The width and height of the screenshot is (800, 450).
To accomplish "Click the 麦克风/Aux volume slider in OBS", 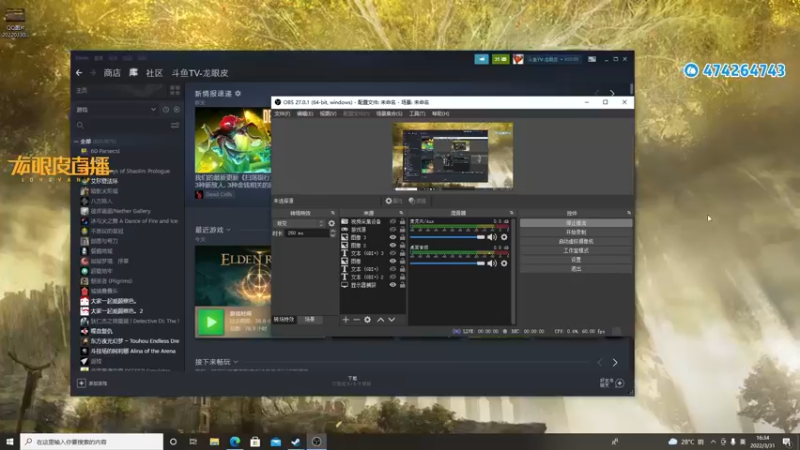I will click(447, 237).
